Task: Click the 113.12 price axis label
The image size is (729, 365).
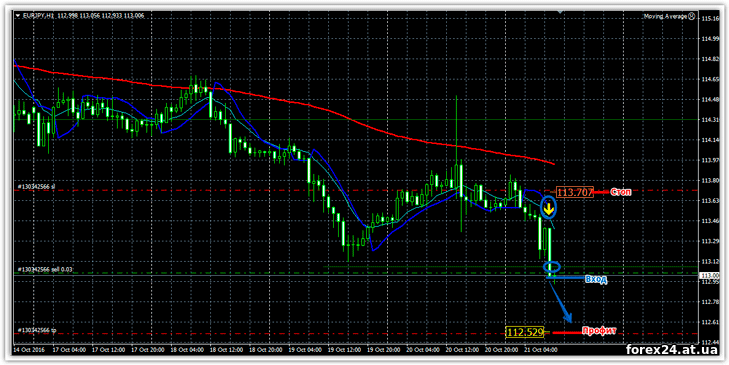Action: coord(711,261)
